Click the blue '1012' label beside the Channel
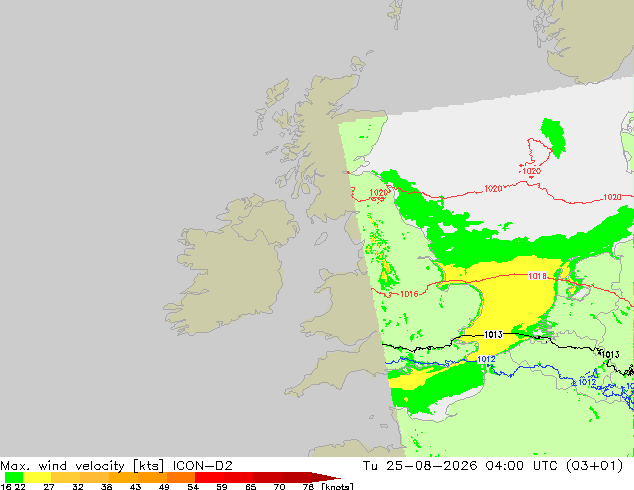 486,359
